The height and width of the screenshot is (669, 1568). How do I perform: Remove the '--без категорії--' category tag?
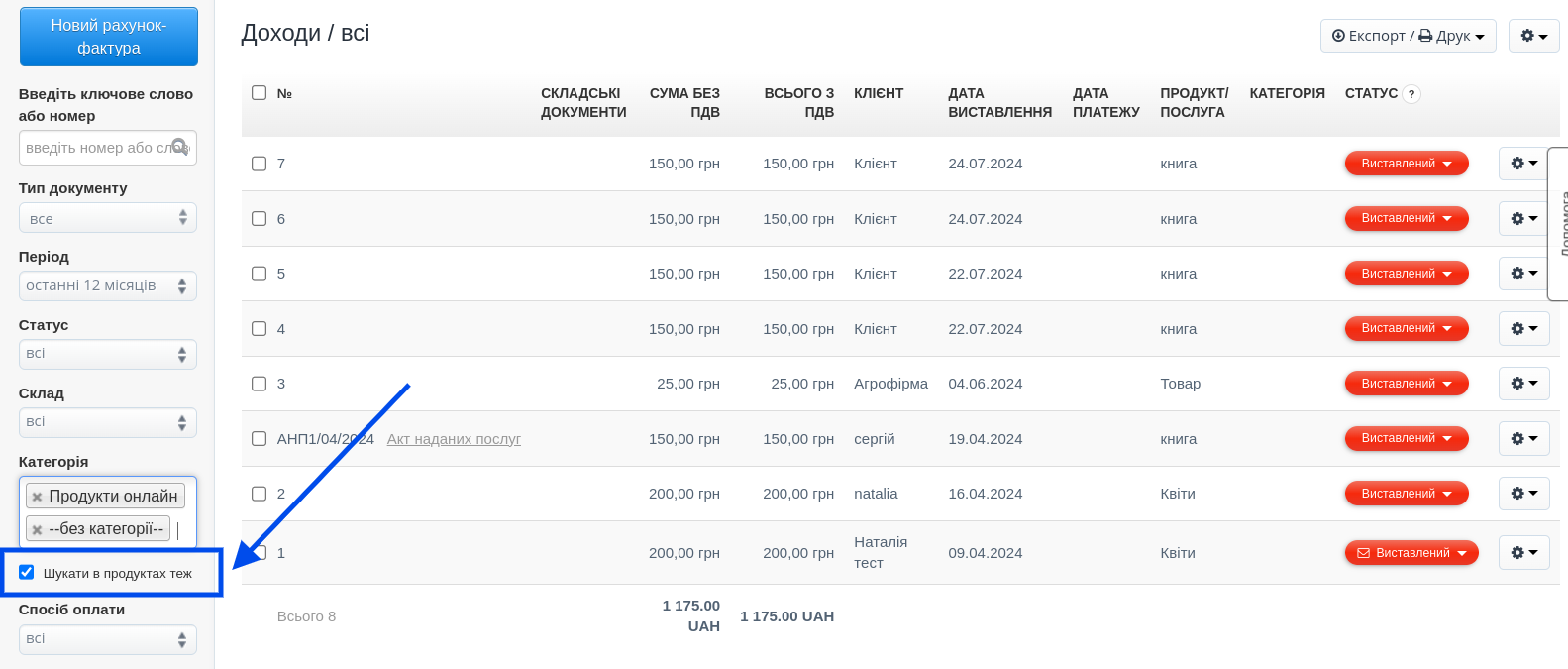(x=37, y=529)
